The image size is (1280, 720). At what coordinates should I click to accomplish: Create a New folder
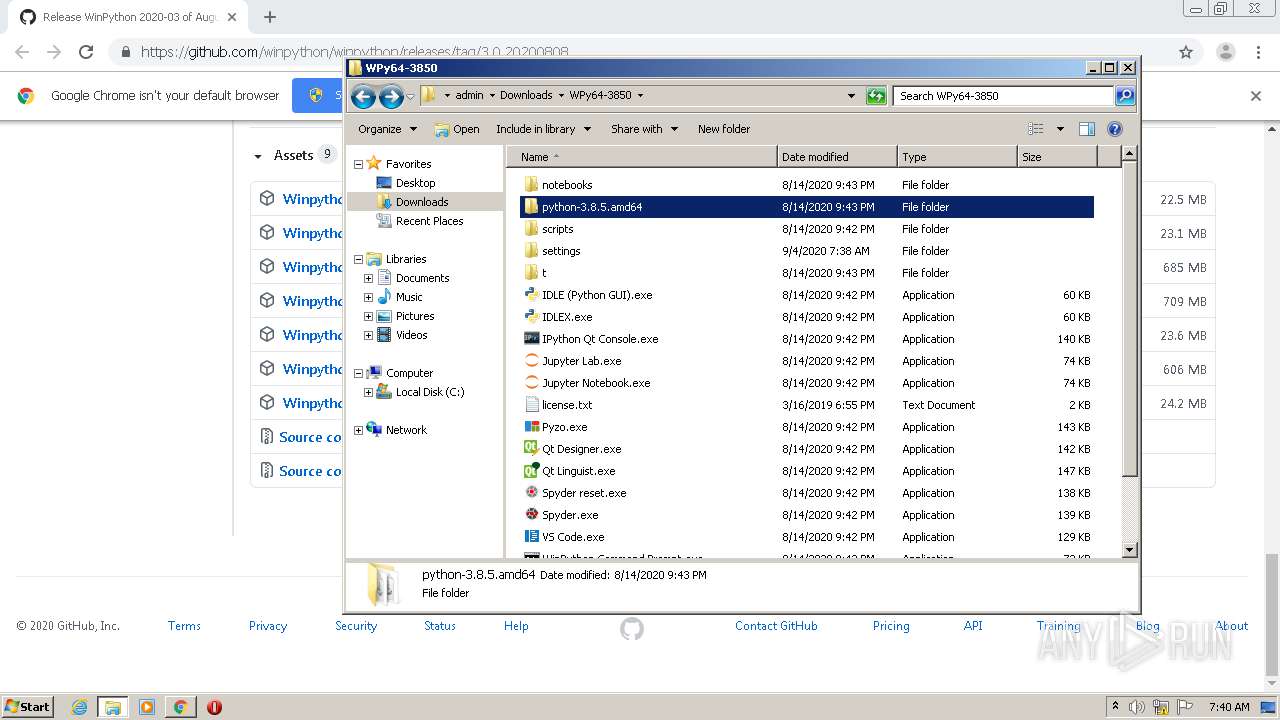(724, 129)
